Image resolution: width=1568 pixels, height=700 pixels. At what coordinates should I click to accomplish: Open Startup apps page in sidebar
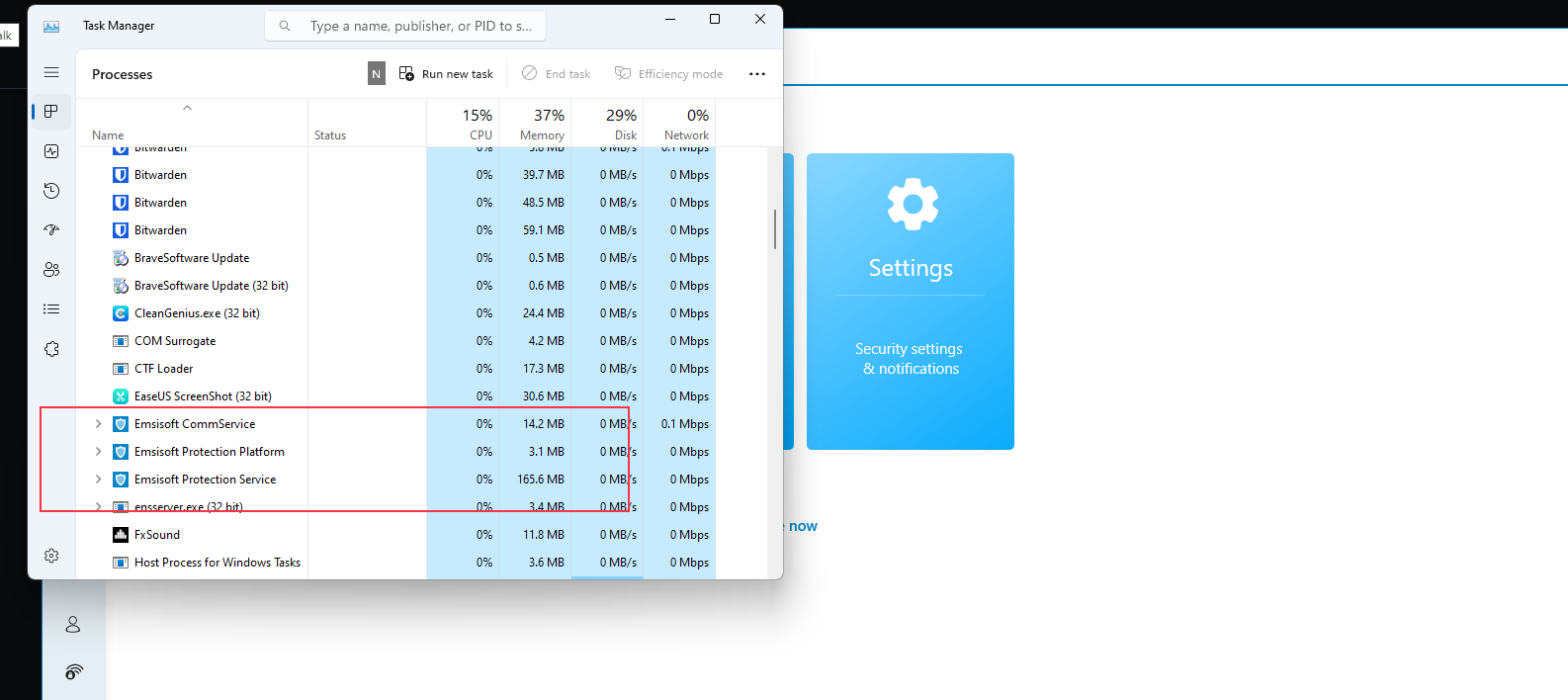coord(51,230)
